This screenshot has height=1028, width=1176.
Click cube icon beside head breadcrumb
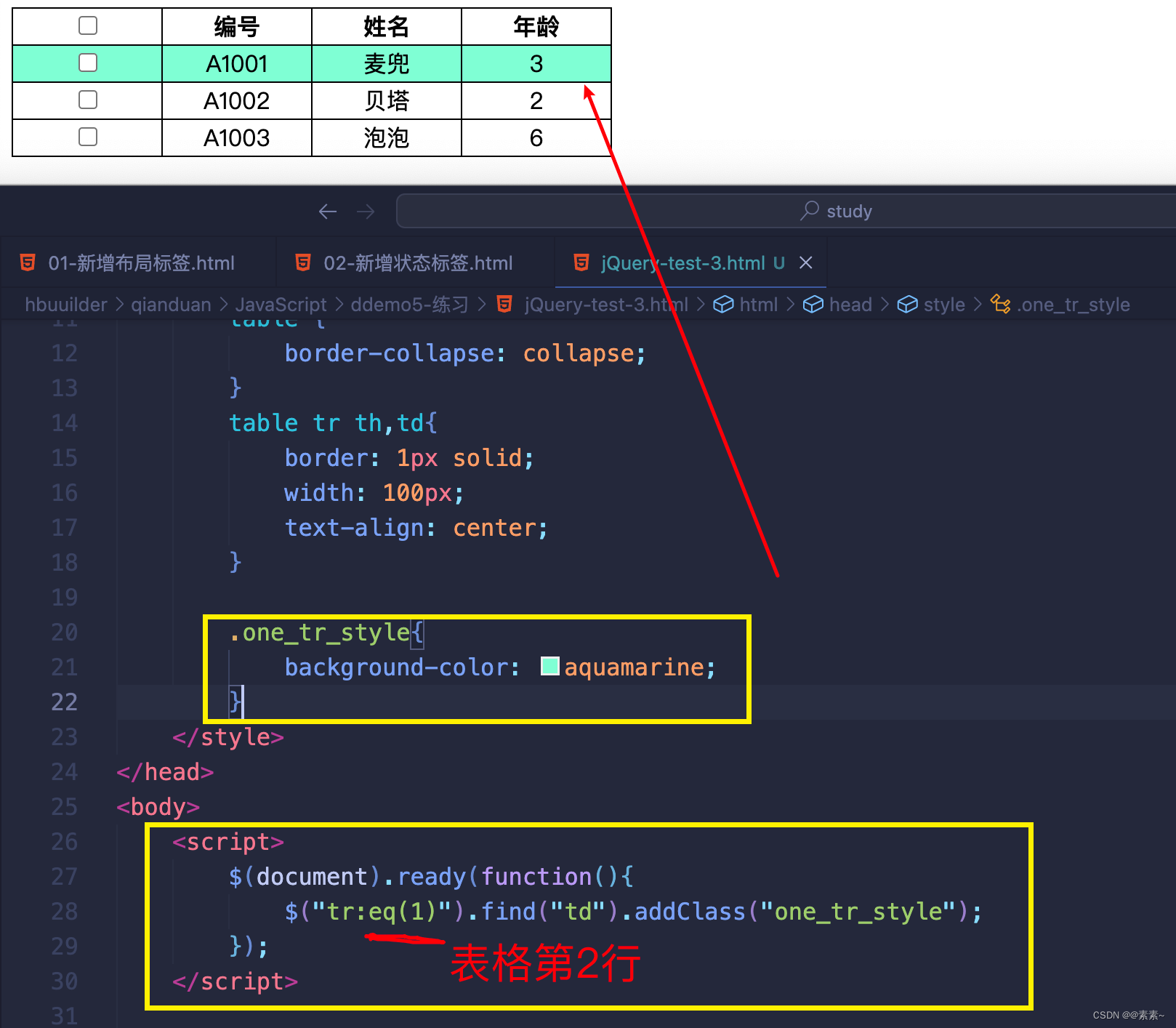tap(813, 305)
